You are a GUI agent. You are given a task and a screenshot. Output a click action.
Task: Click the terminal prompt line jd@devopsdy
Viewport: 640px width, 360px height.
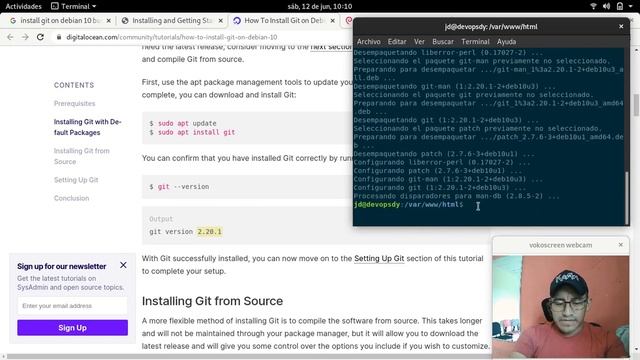(409, 204)
